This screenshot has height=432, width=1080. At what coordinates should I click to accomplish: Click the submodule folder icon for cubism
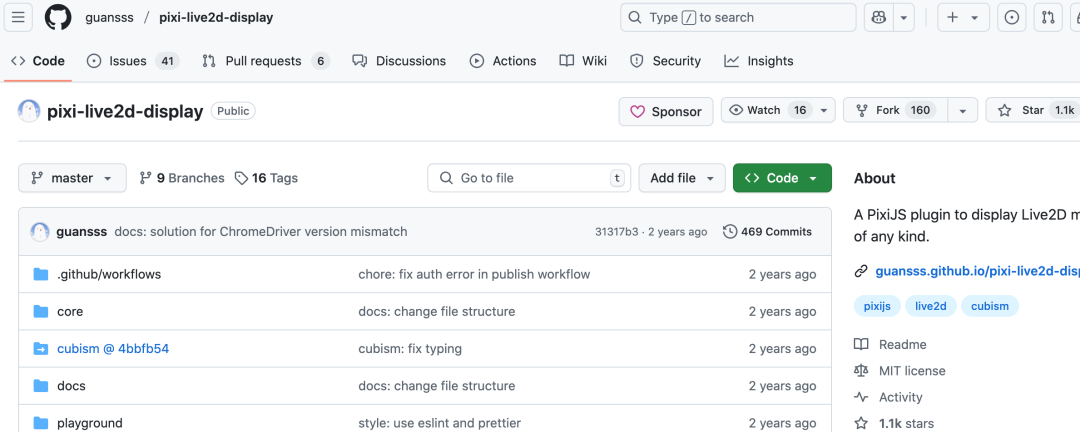tap(41, 349)
